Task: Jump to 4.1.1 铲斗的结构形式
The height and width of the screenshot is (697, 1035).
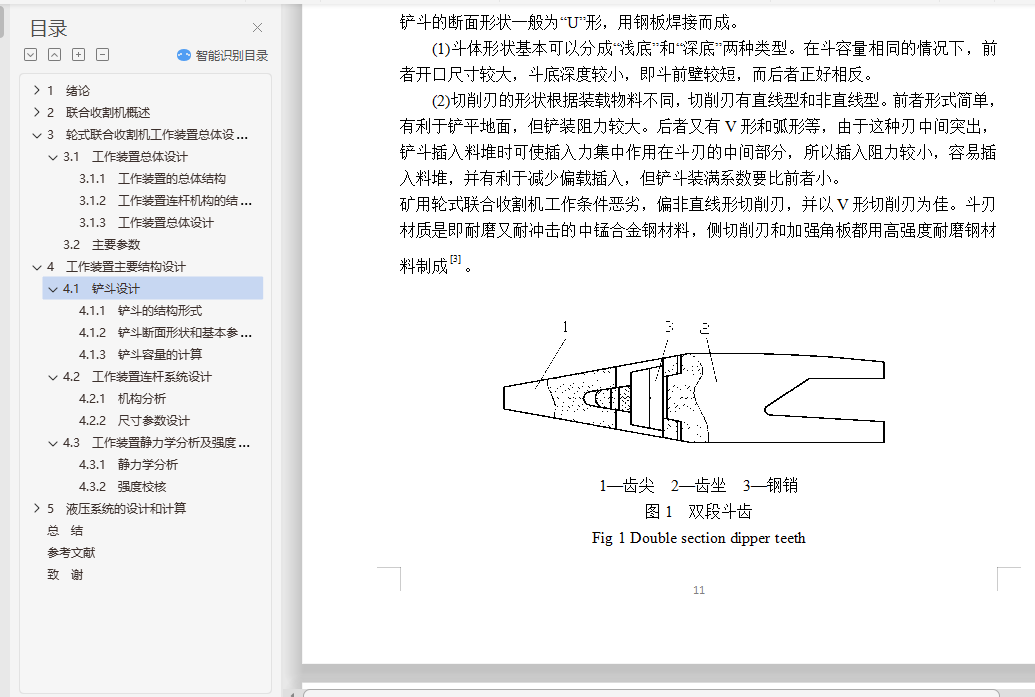Action: [x=141, y=311]
